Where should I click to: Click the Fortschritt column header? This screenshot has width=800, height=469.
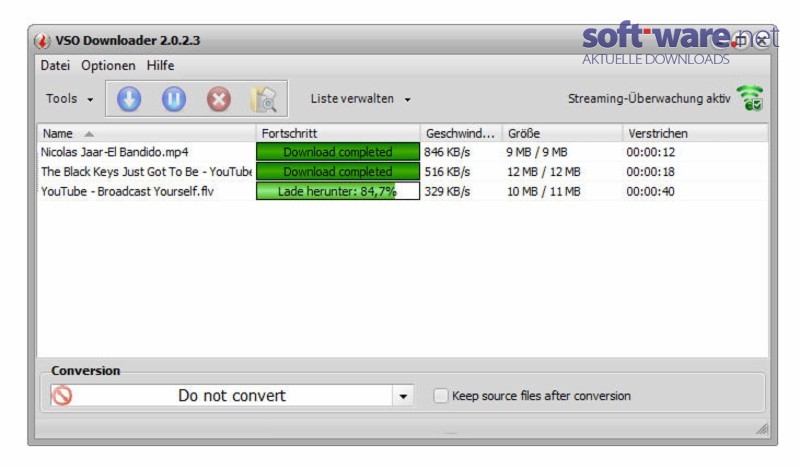click(x=338, y=133)
